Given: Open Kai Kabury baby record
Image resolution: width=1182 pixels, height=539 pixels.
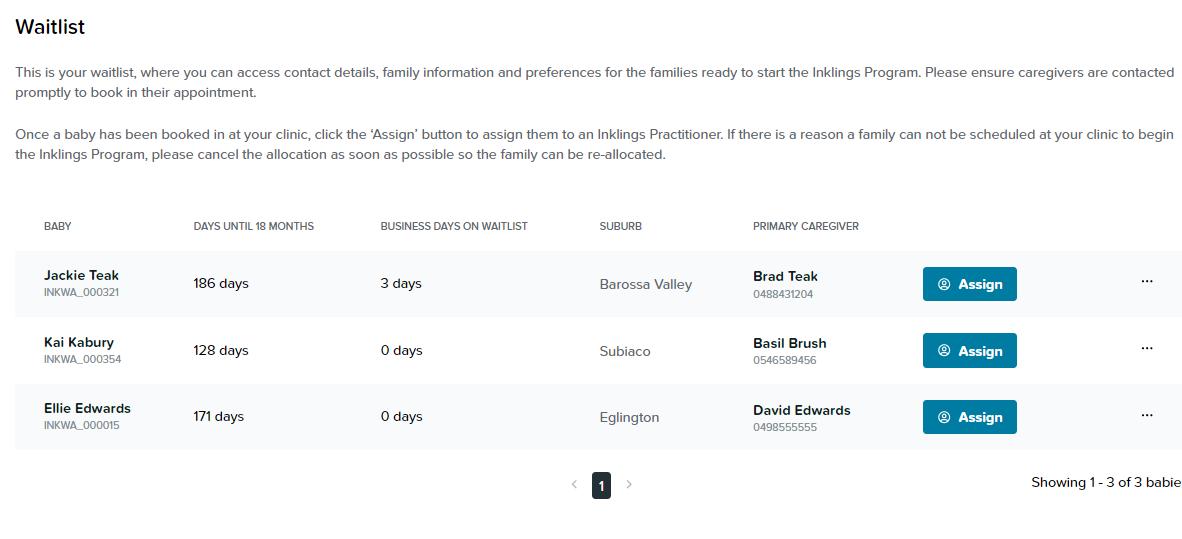Looking at the screenshot, I should coord(79,342).
